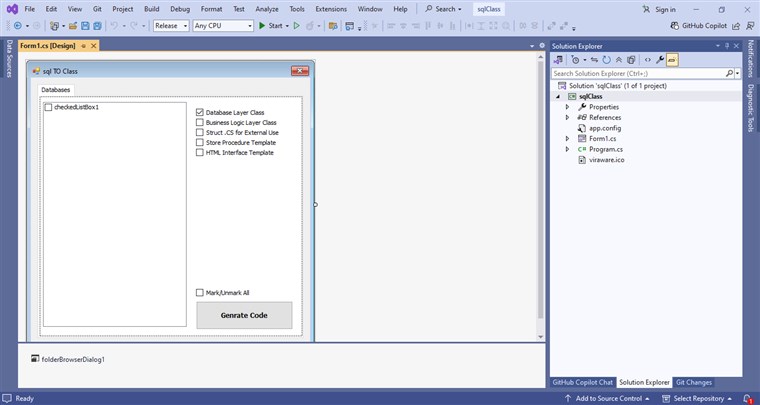The height and width of the screenshot is (405, 760).
Task: Check HTML Interface Template checkbox
Action: (200, 153)
